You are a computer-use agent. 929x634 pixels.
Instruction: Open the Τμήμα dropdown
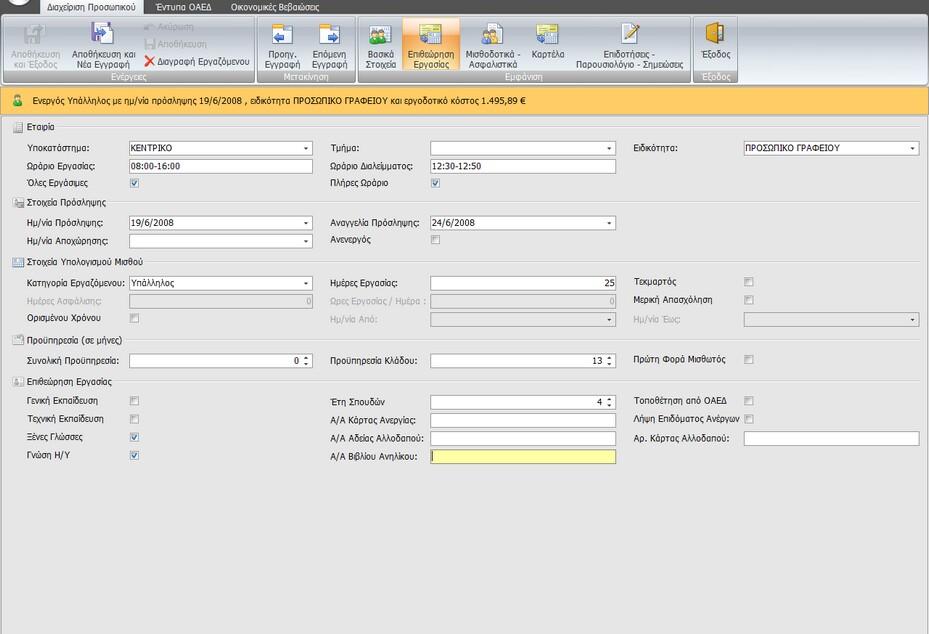[609, 148]
